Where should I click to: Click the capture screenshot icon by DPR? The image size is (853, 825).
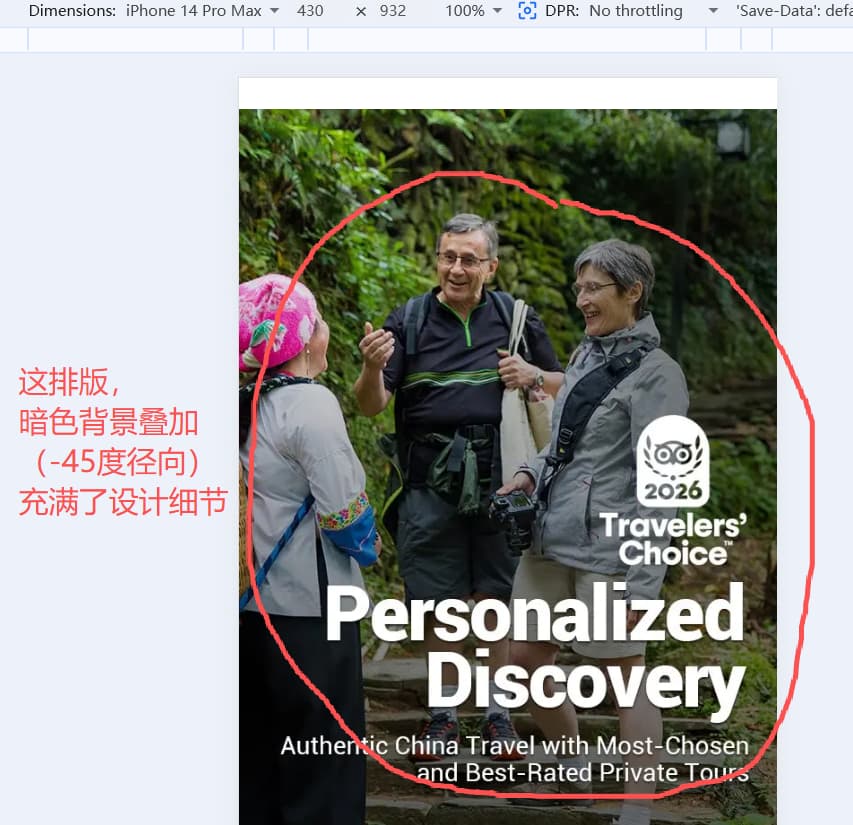[x=527, y=11]
